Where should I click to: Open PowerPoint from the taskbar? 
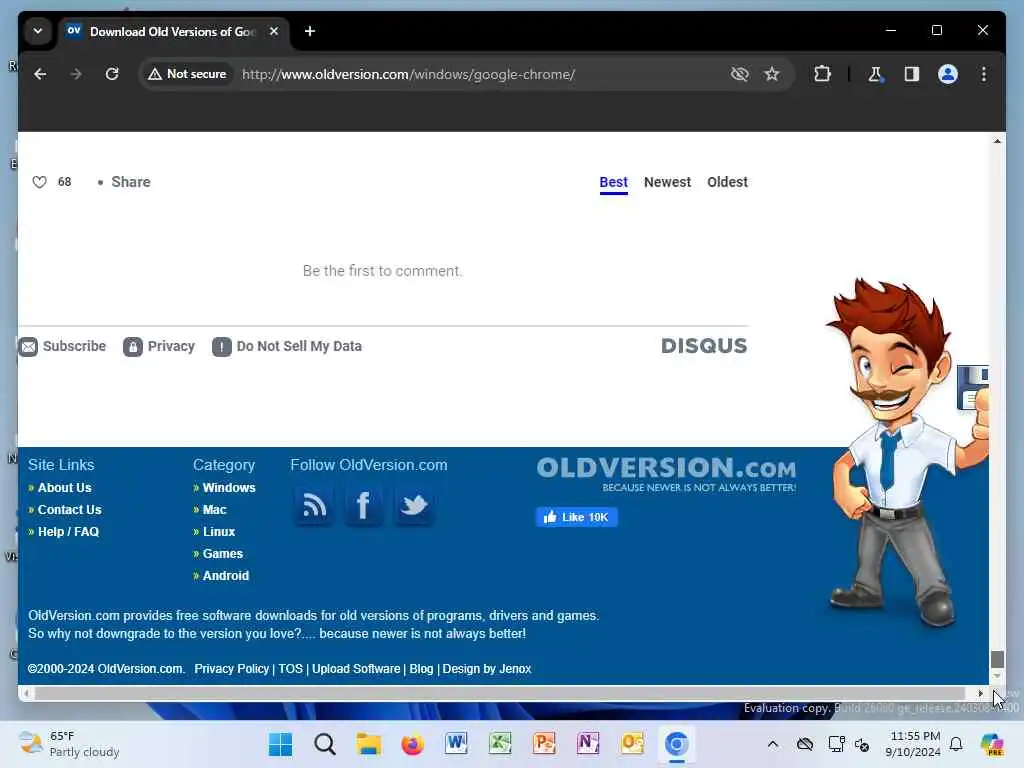click(x=544, y=744)
